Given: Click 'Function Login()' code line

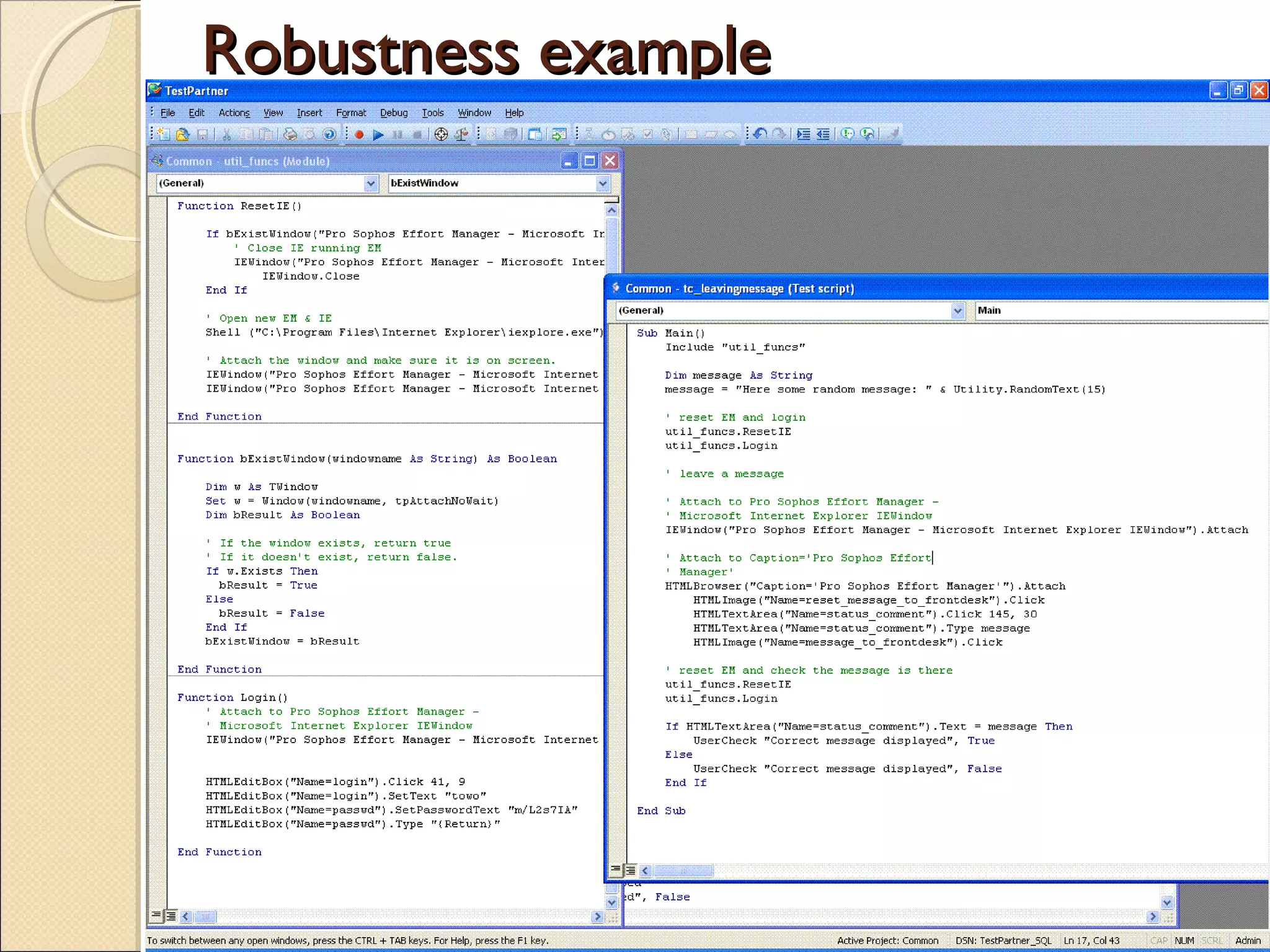Looking at the screenshot, I should pyautogui.click(x=233, y=697).
